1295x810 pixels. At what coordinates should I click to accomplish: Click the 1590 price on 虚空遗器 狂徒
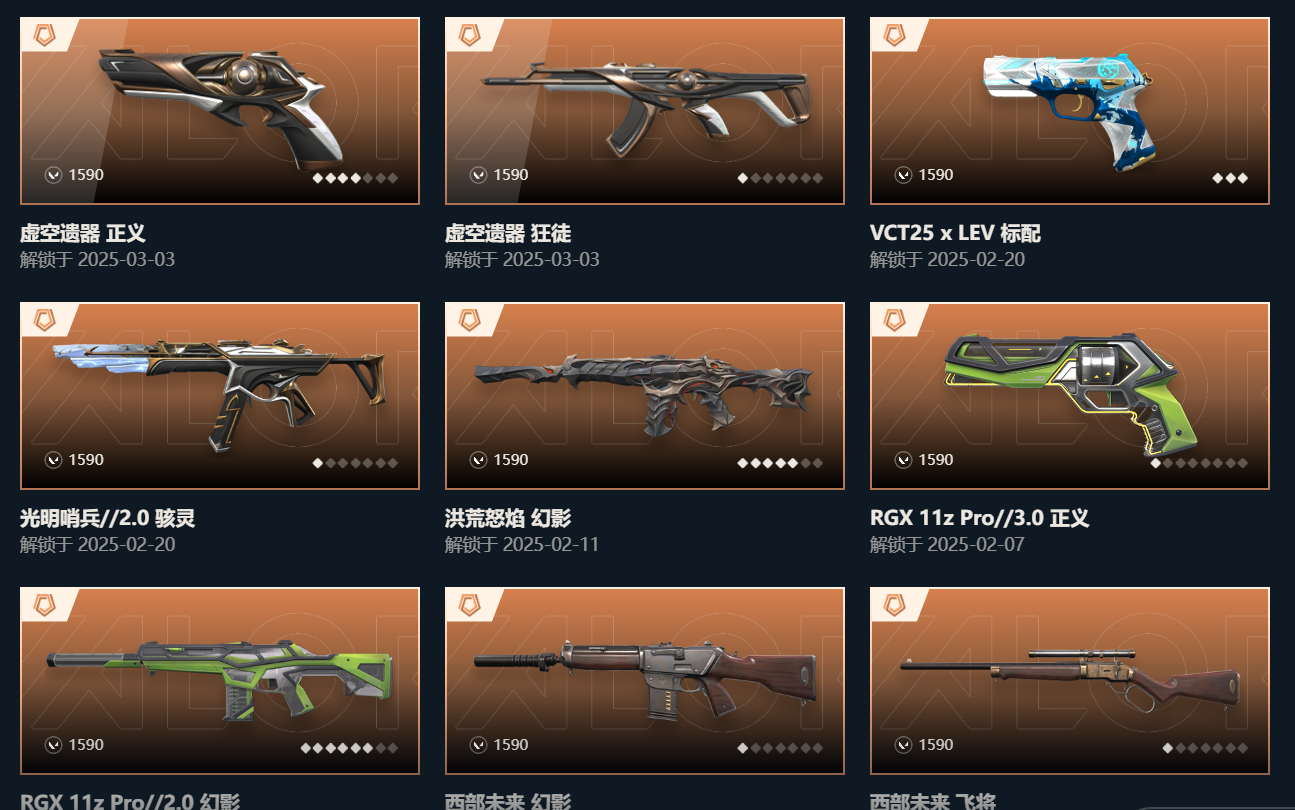point(511,175)
